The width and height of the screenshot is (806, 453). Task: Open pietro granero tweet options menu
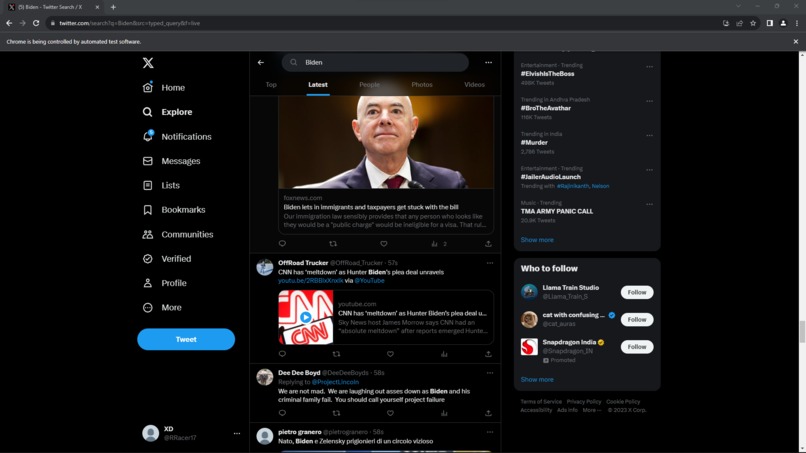point(490,432)
